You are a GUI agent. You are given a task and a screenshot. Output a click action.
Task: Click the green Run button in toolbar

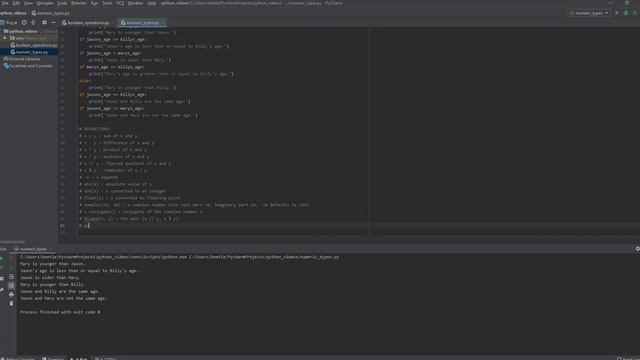(x=617, y=13)
